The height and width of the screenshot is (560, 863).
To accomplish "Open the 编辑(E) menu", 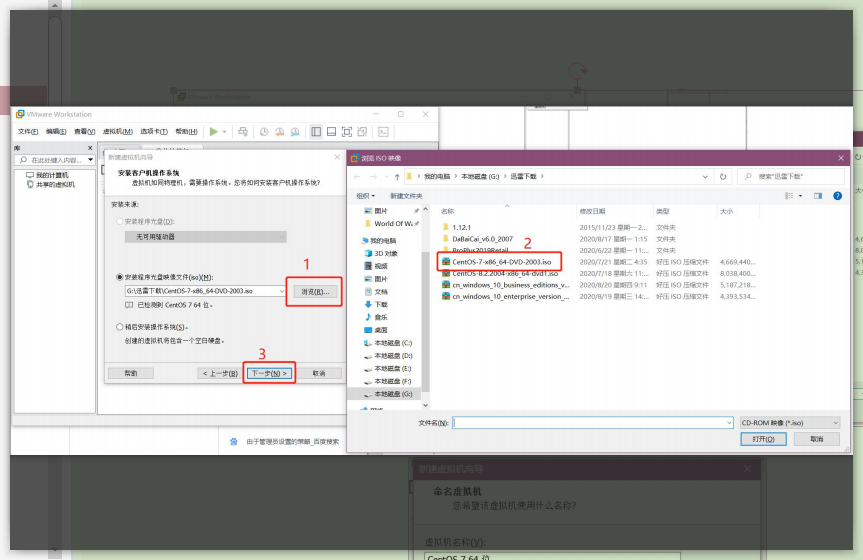I will coord(56,132).
